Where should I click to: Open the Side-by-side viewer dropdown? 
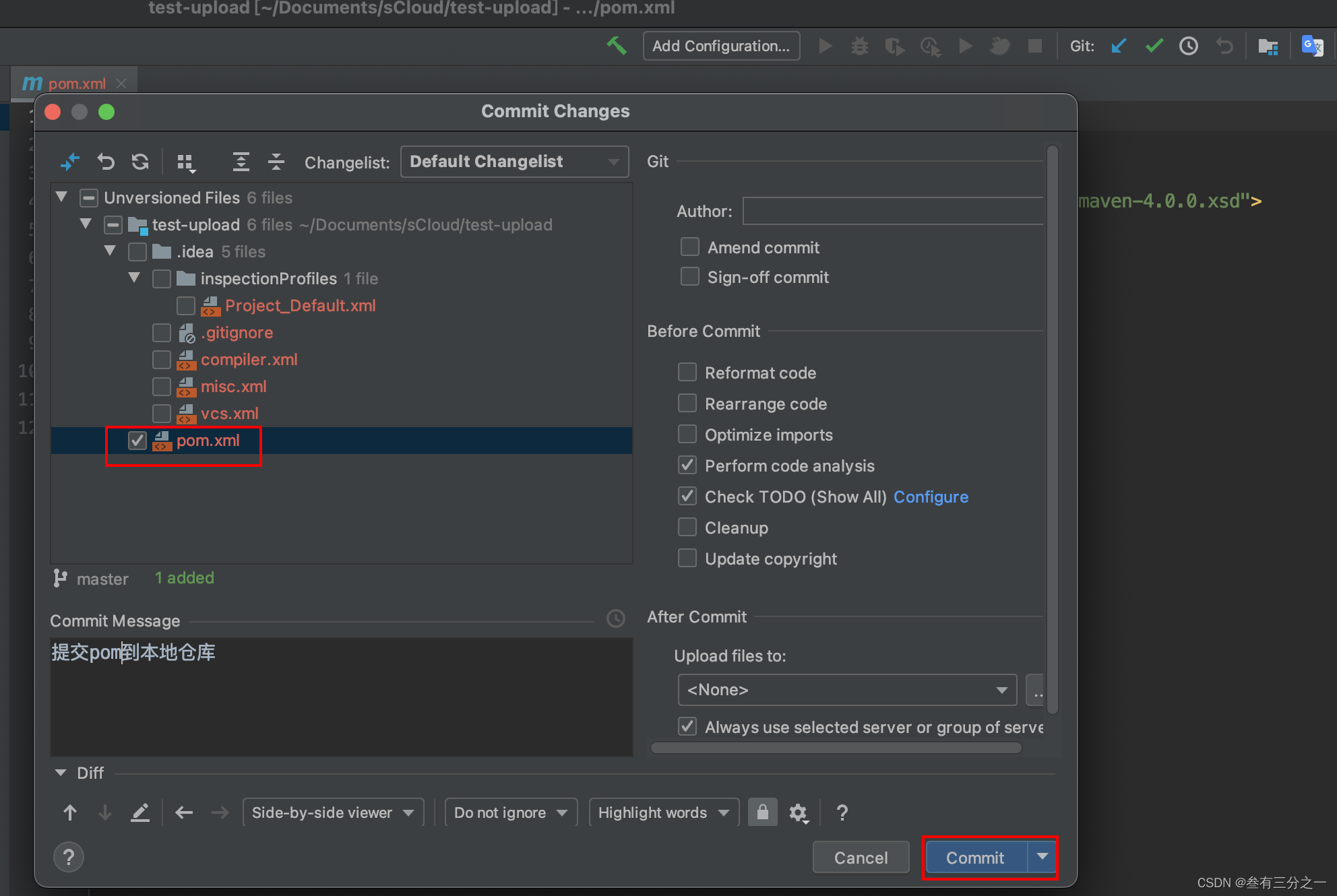[333, 812]
